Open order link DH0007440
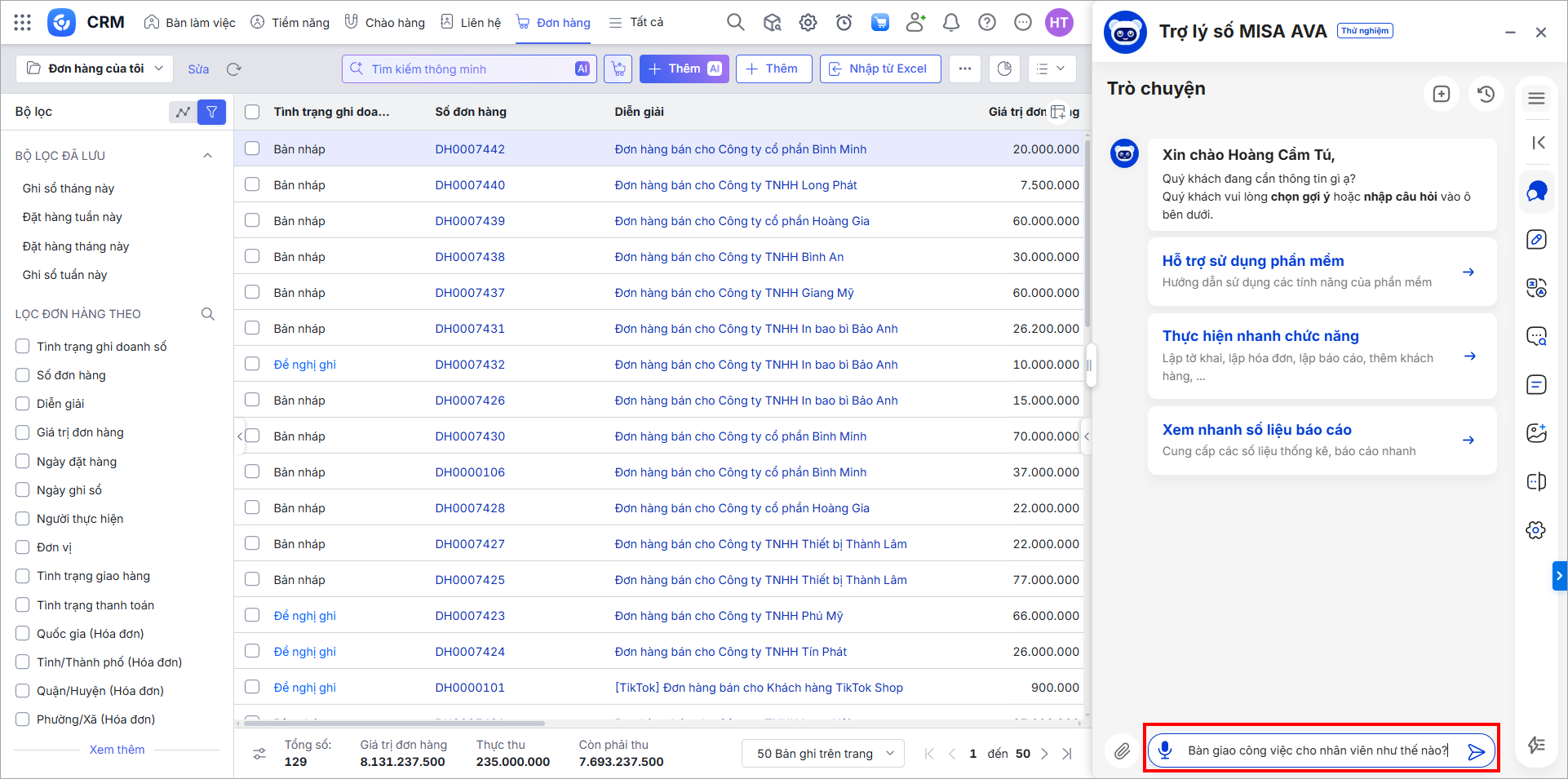 pyautogui.click(x=470, y=185)
